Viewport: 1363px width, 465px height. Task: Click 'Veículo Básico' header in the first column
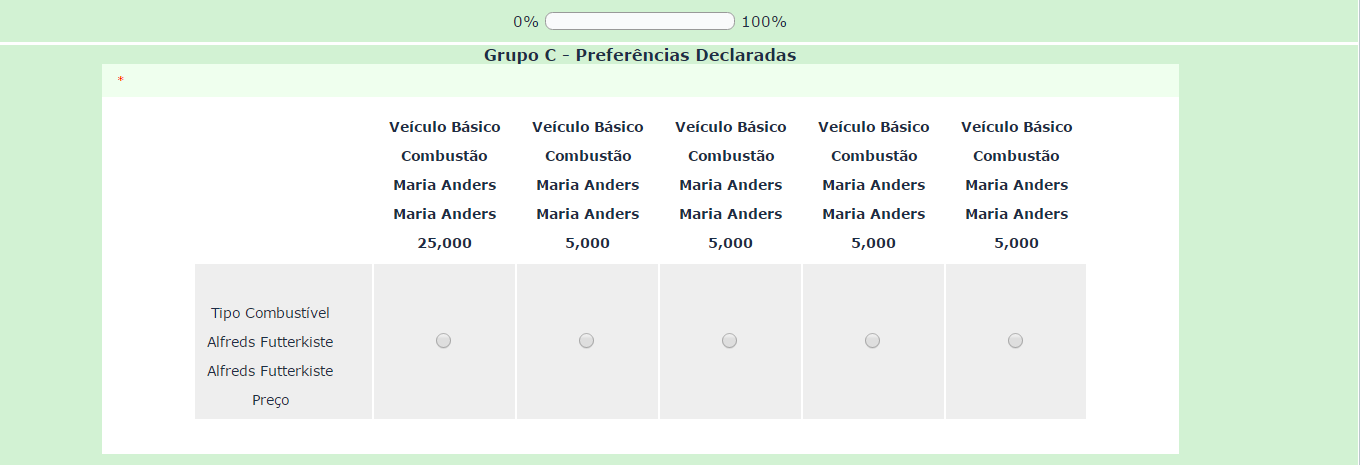pyautogui.click(x=445, y=127)
